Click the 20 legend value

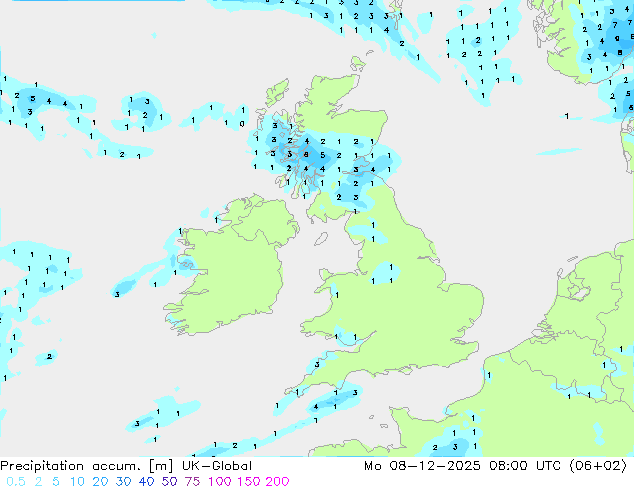100,482
